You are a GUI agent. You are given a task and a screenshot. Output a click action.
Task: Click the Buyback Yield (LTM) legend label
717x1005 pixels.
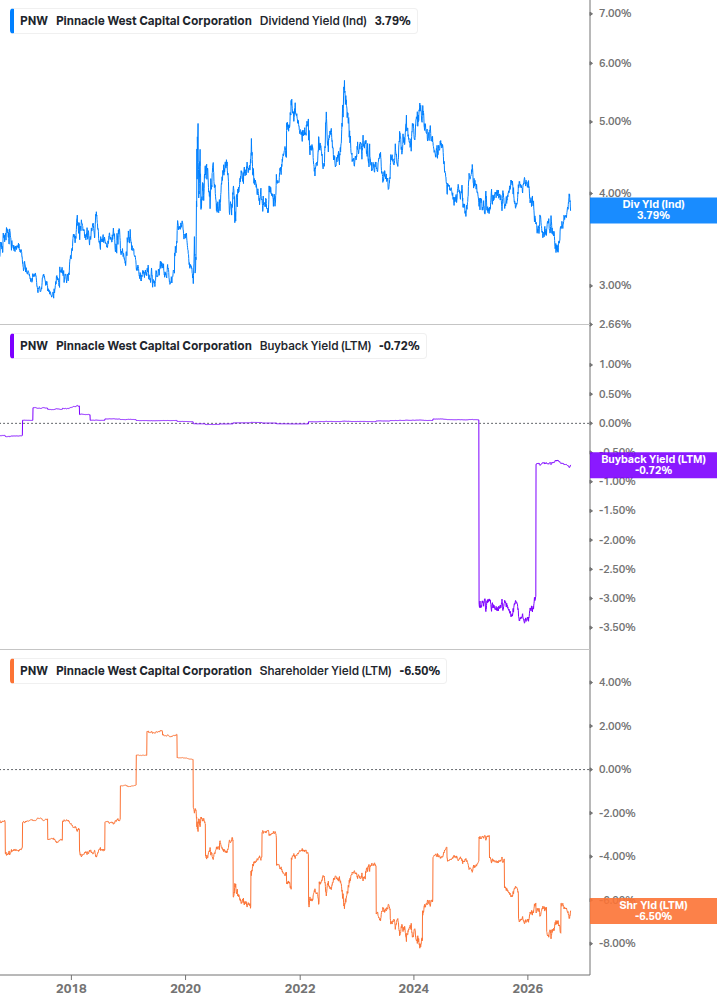[x=315, y=346]
